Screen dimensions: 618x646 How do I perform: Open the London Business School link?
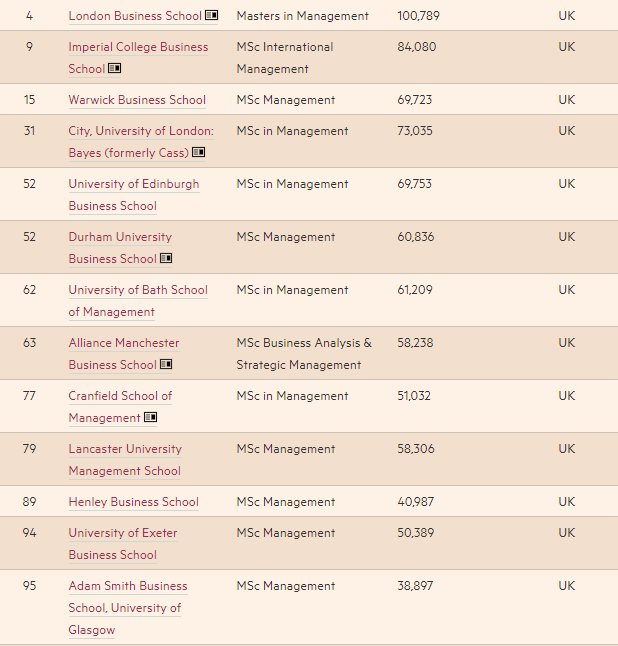135,16
